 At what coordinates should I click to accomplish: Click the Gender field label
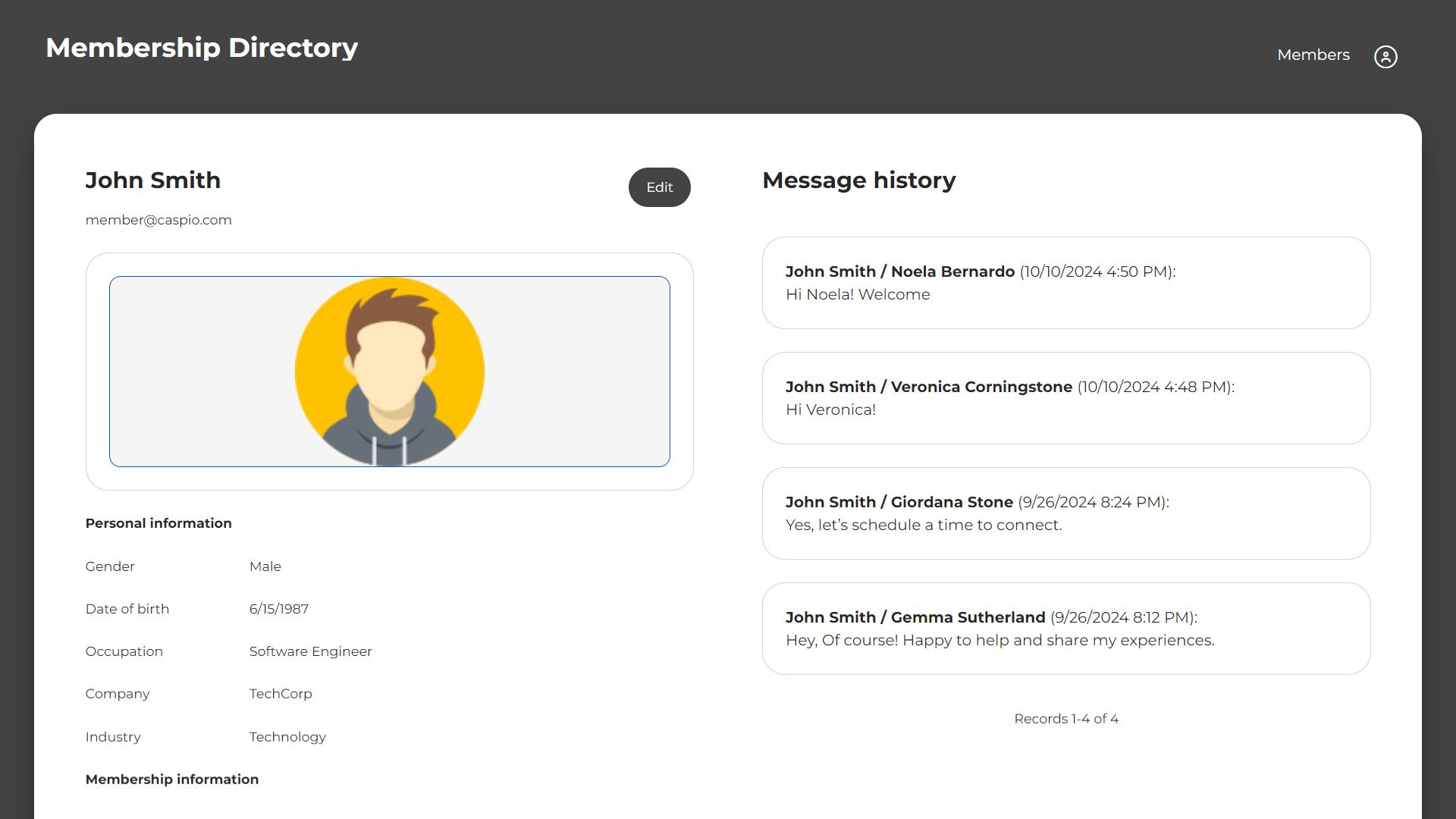pyautogui.click(x=110, y=566)
